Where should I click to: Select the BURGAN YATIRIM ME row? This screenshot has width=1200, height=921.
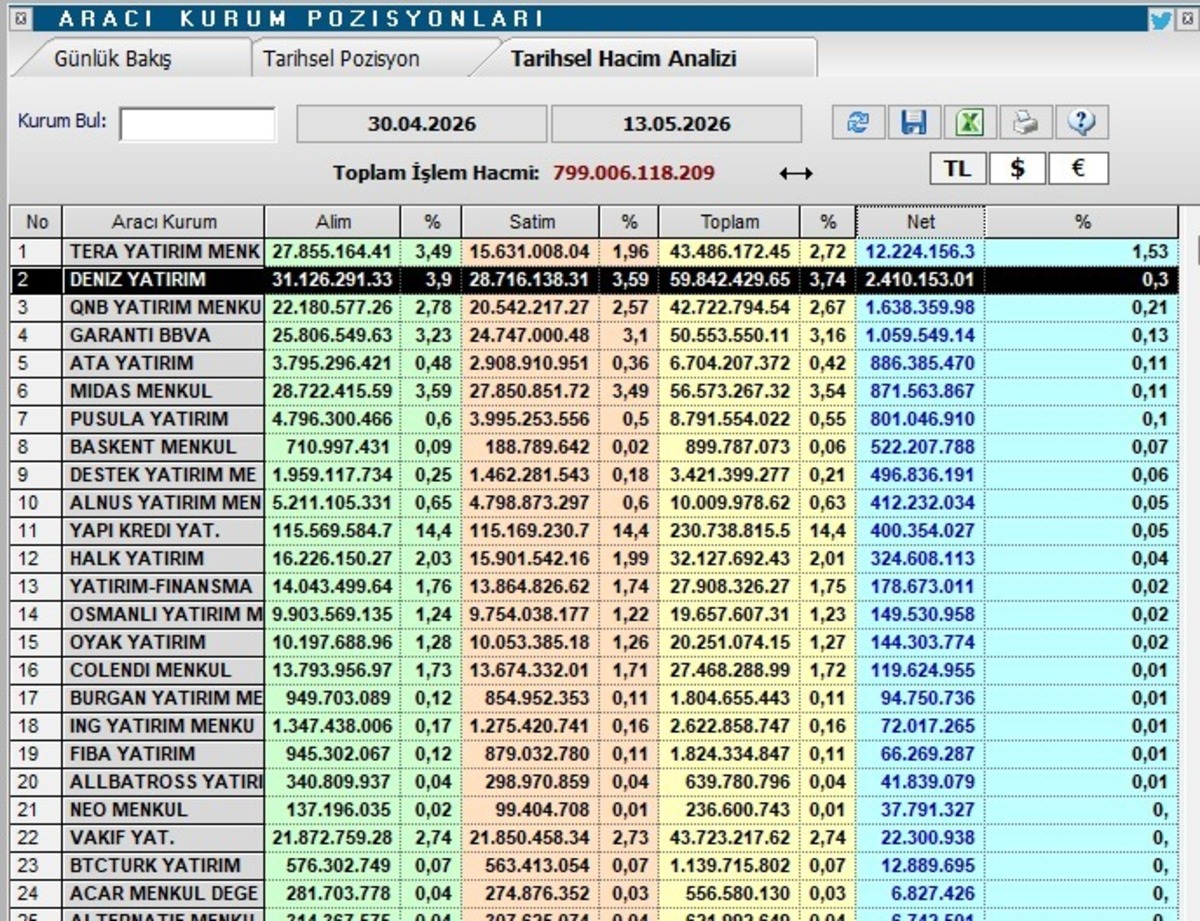(596, 698)
